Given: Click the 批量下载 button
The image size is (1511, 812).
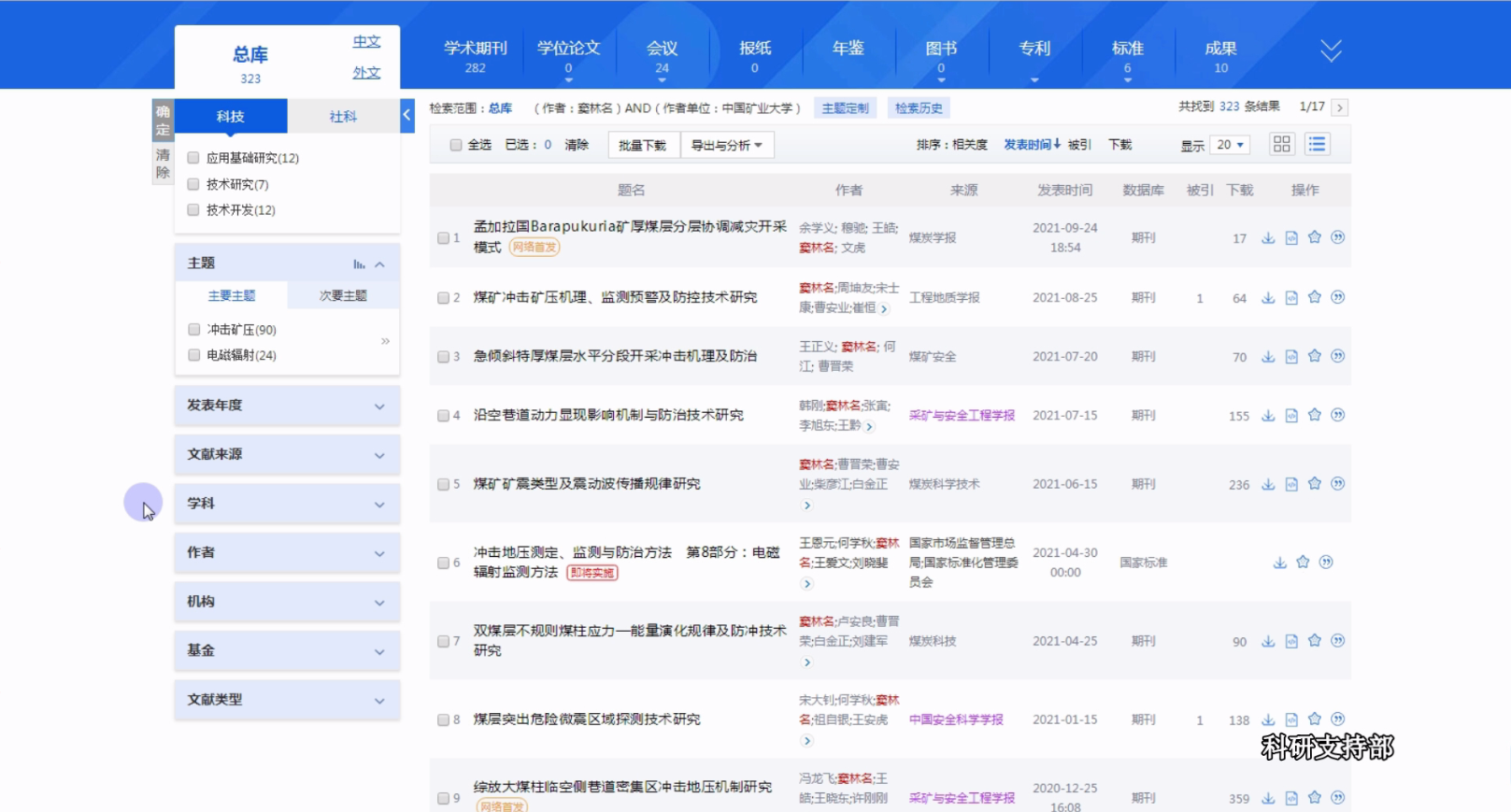Looking at the screenshot, I should (642, 145).
